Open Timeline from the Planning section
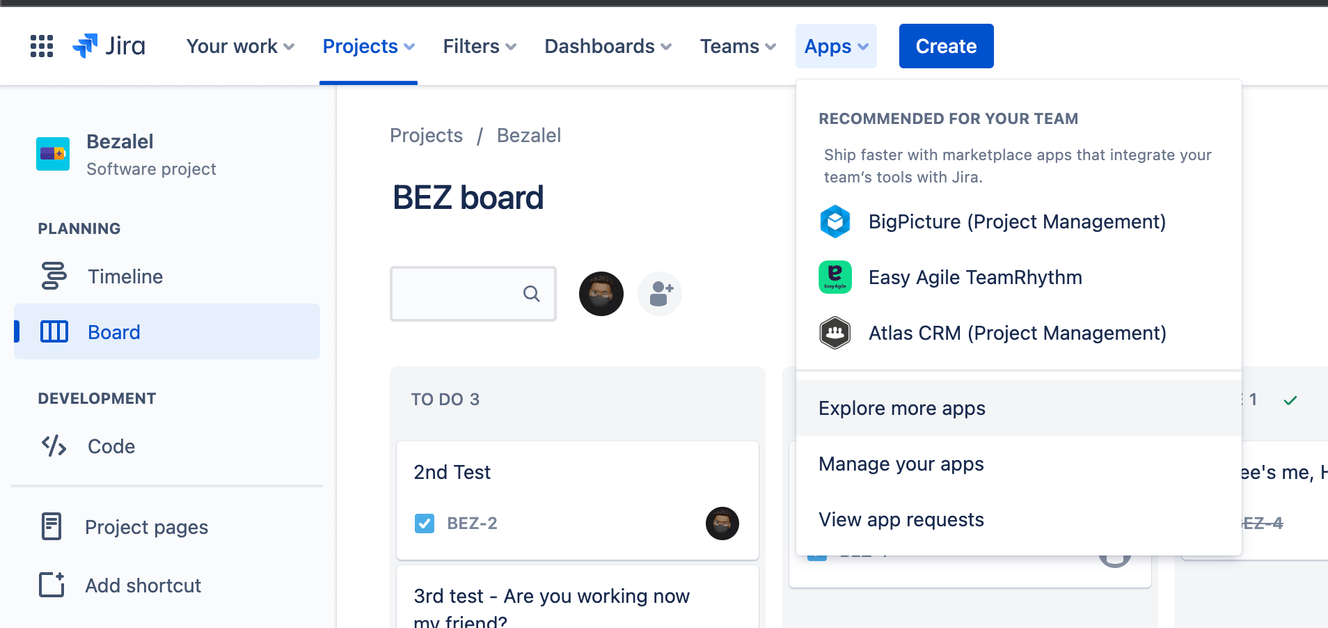This screenshot has height=628, width=1328. click(x=127, y=276)
